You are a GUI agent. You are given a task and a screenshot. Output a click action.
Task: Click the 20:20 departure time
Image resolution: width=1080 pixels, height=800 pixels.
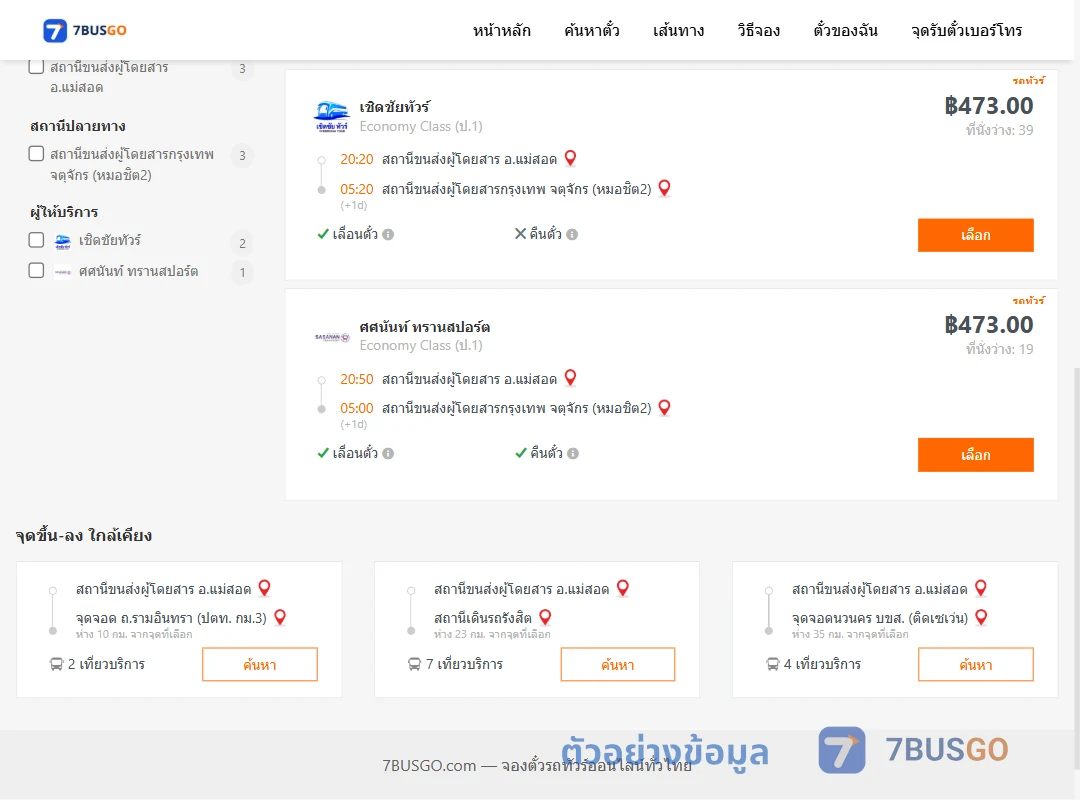(x=357, y=159)
